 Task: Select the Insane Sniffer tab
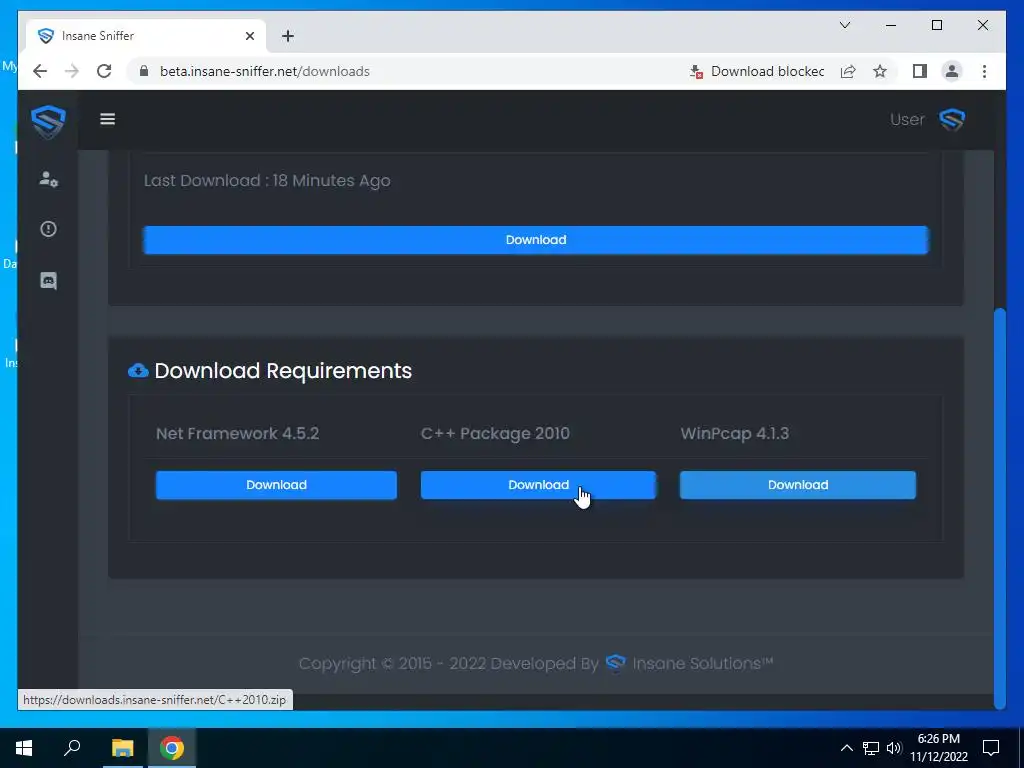146,36
